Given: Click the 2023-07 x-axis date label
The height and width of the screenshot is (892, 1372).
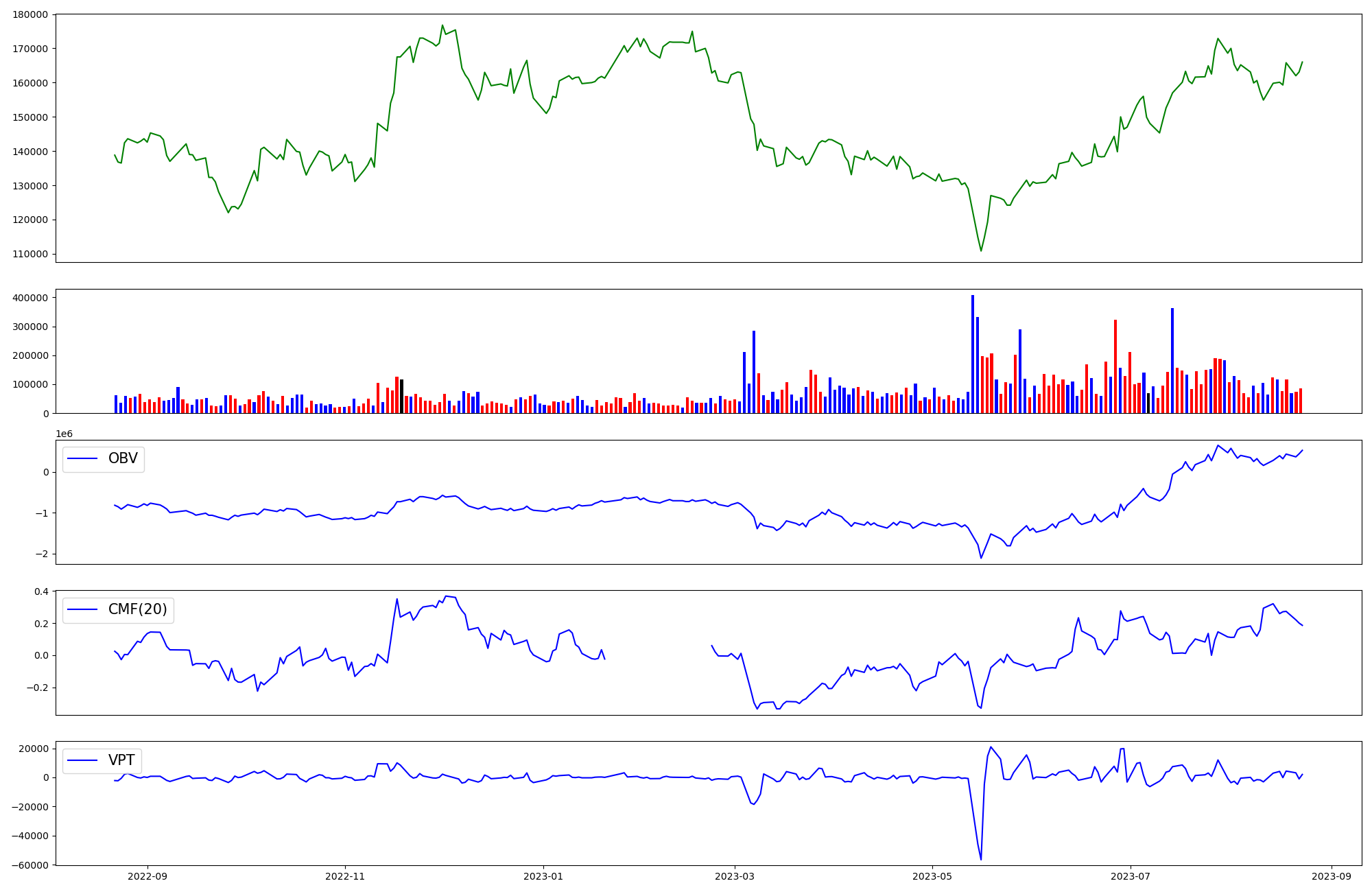Looking at the screenshot, I should (x=1130, y=876).
